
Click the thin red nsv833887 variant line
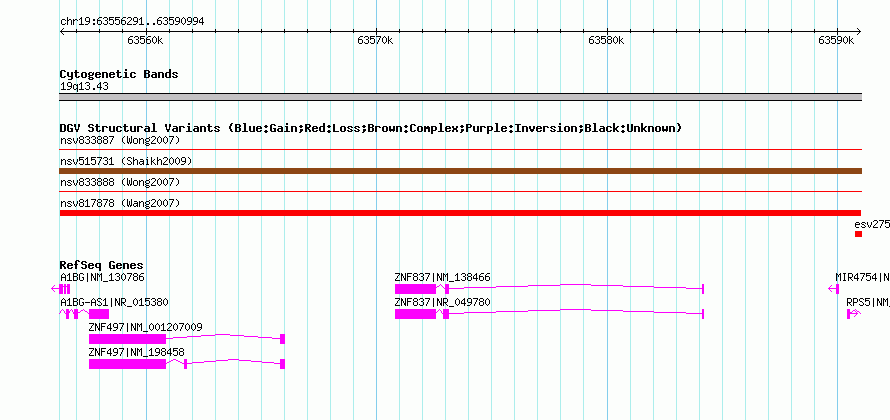pos(460,150)
